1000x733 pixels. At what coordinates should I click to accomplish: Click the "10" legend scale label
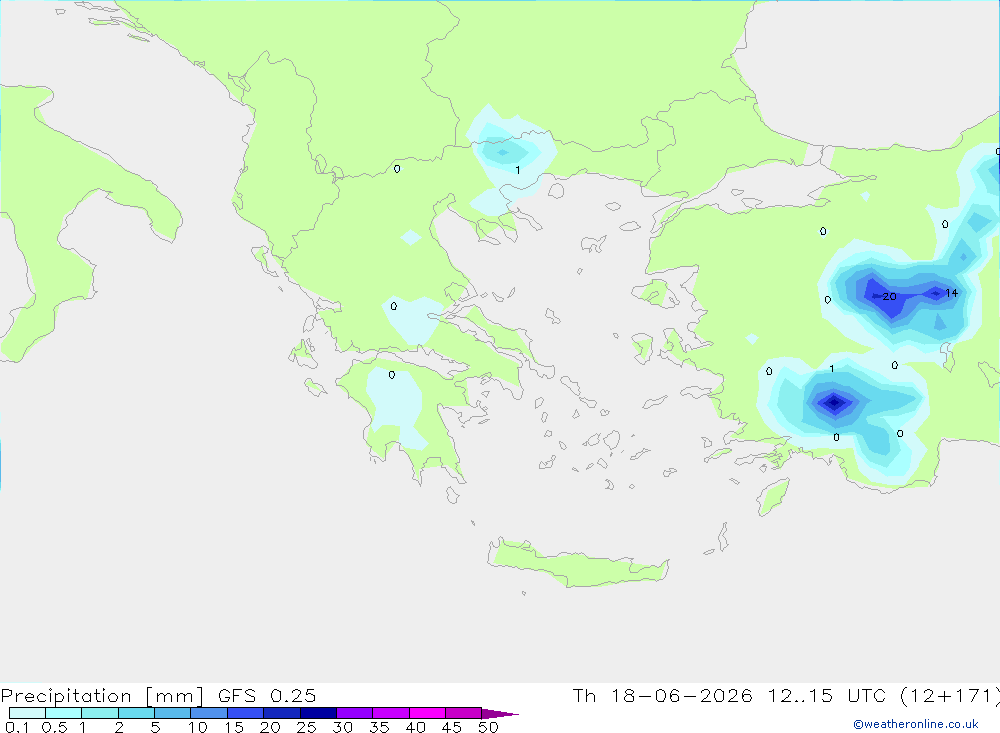(x=198, y=727)
